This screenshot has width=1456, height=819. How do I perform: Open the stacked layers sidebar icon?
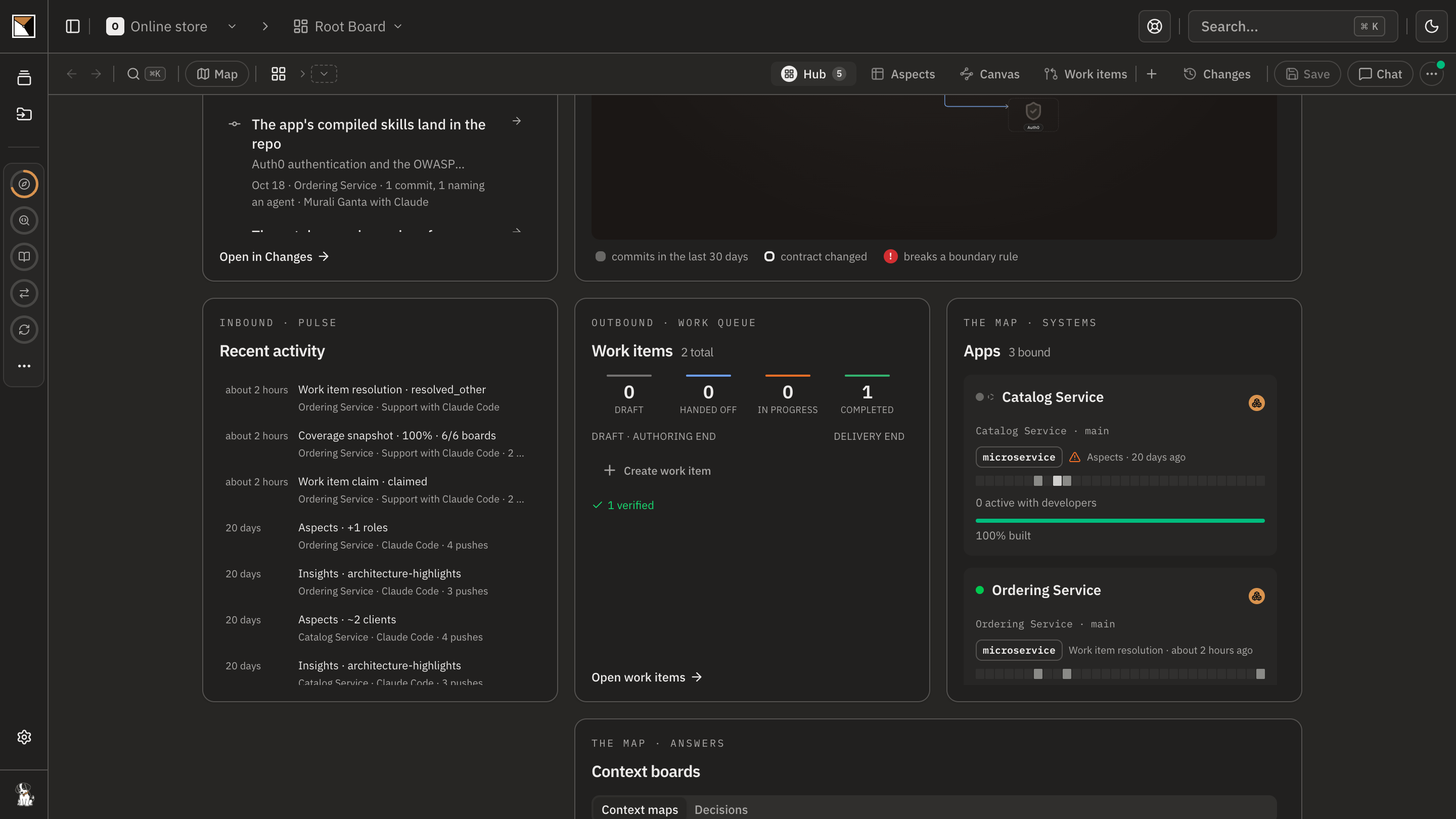click(24, 78)
